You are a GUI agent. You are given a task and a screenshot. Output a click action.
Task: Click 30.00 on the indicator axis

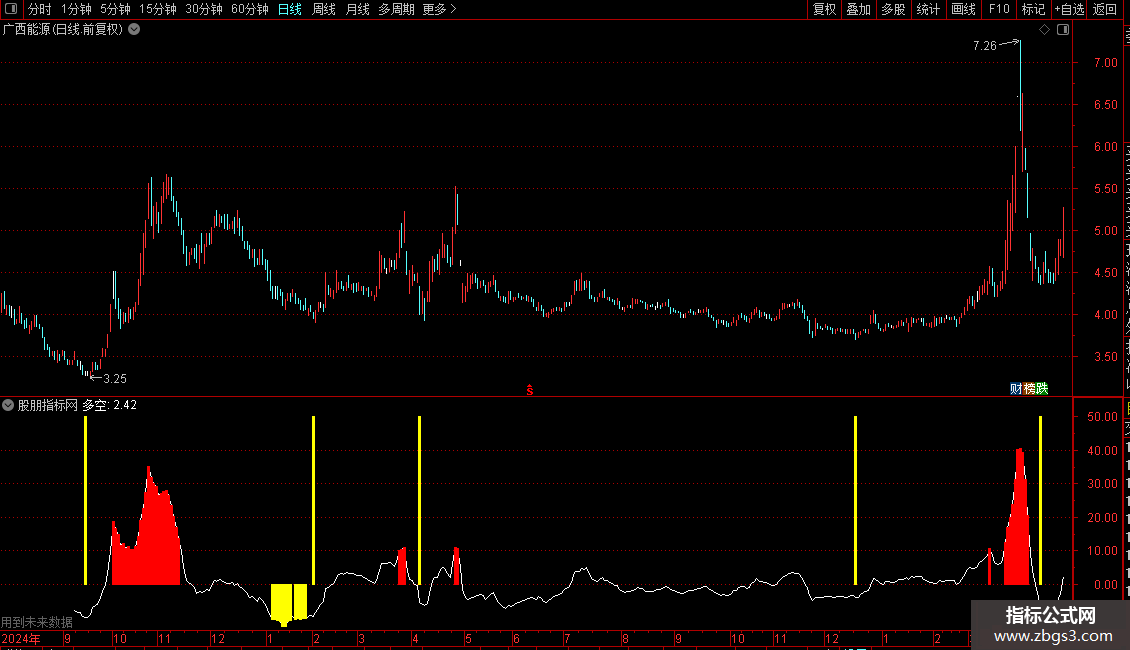1103,484
